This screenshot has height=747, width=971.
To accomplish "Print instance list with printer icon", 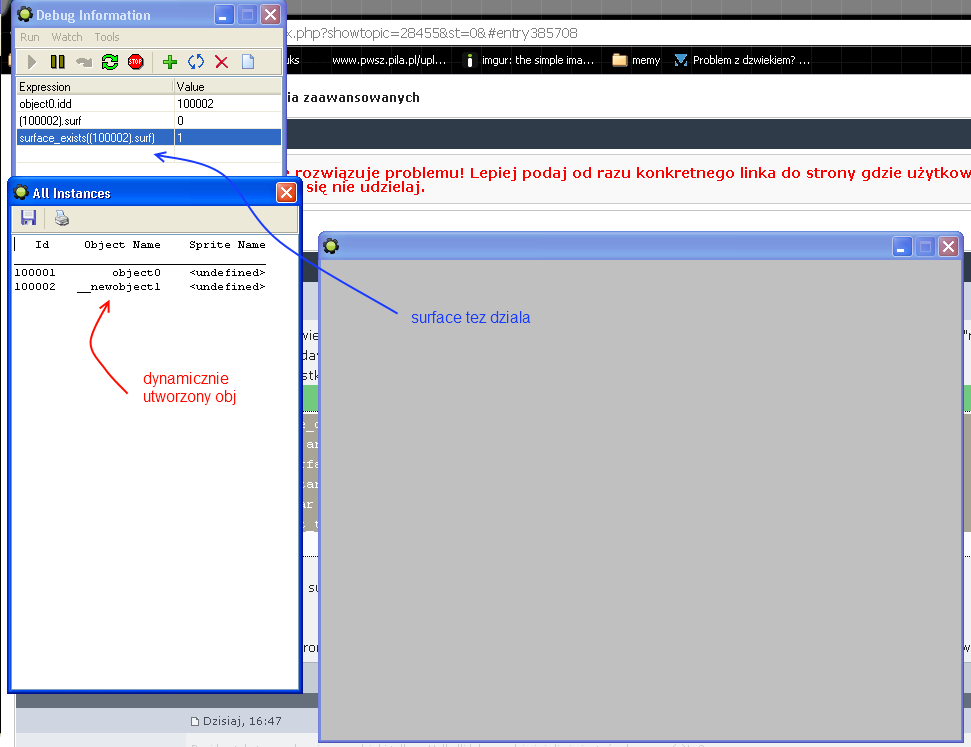I will 62,218.
